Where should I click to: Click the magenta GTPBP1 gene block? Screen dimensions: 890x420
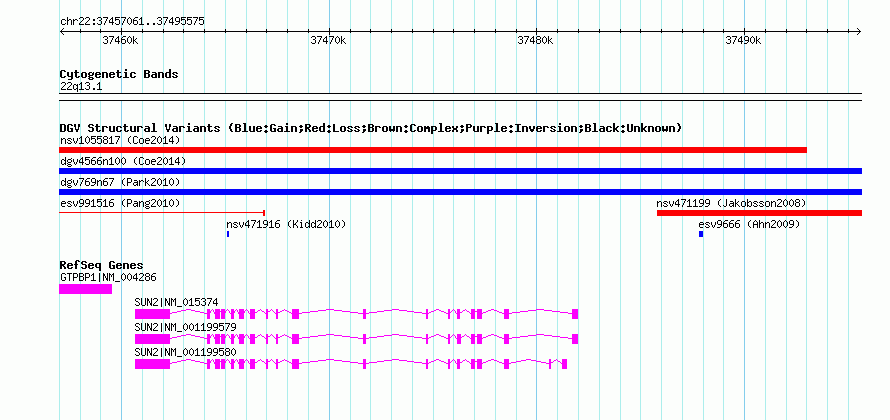point(86,289)
